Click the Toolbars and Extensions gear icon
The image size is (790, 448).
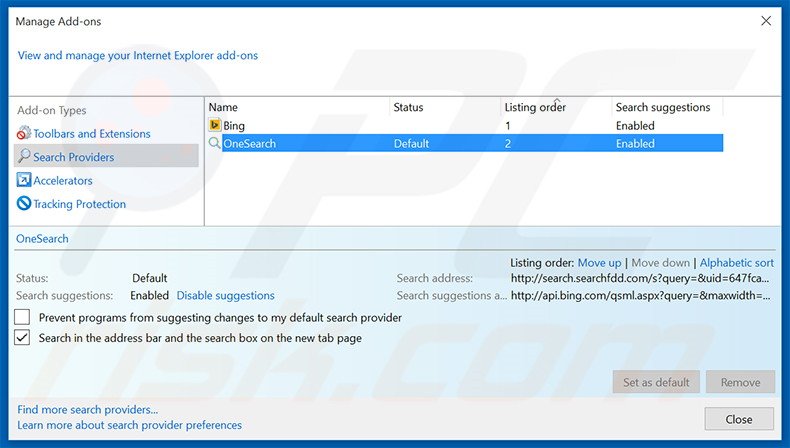click(x=24, y=133)
